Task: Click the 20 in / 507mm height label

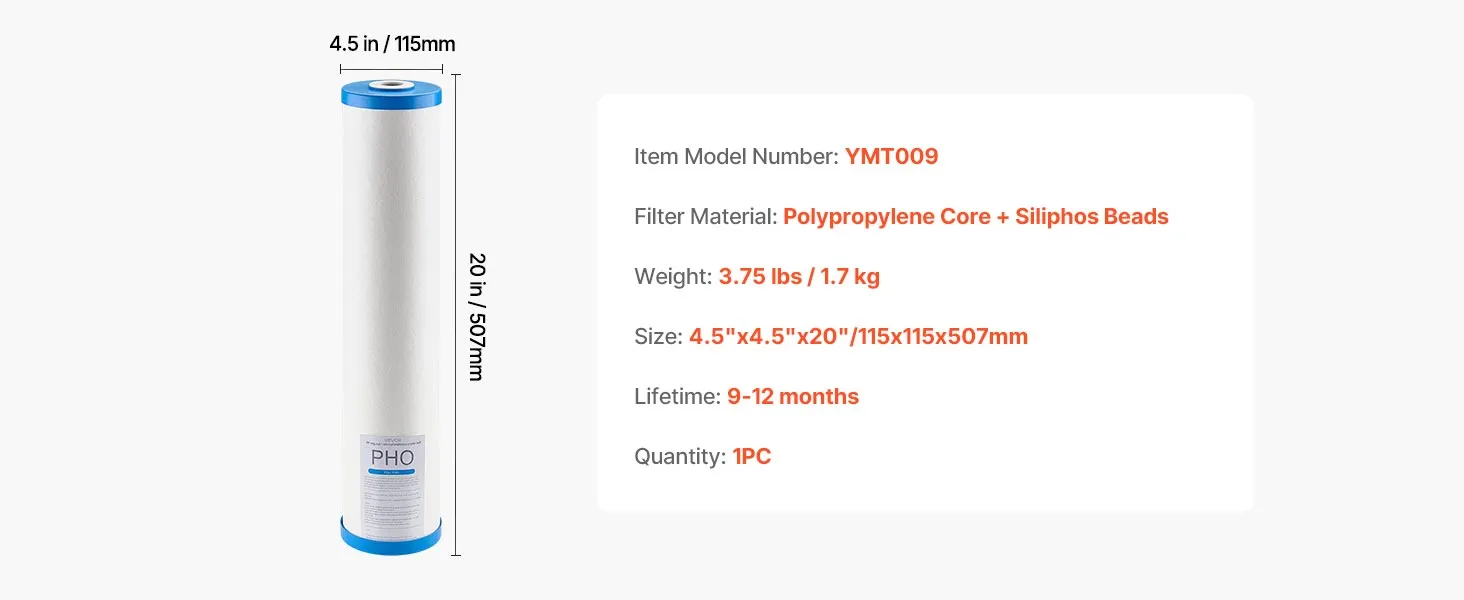Action: pyautogui.click(x=477, y=316)
